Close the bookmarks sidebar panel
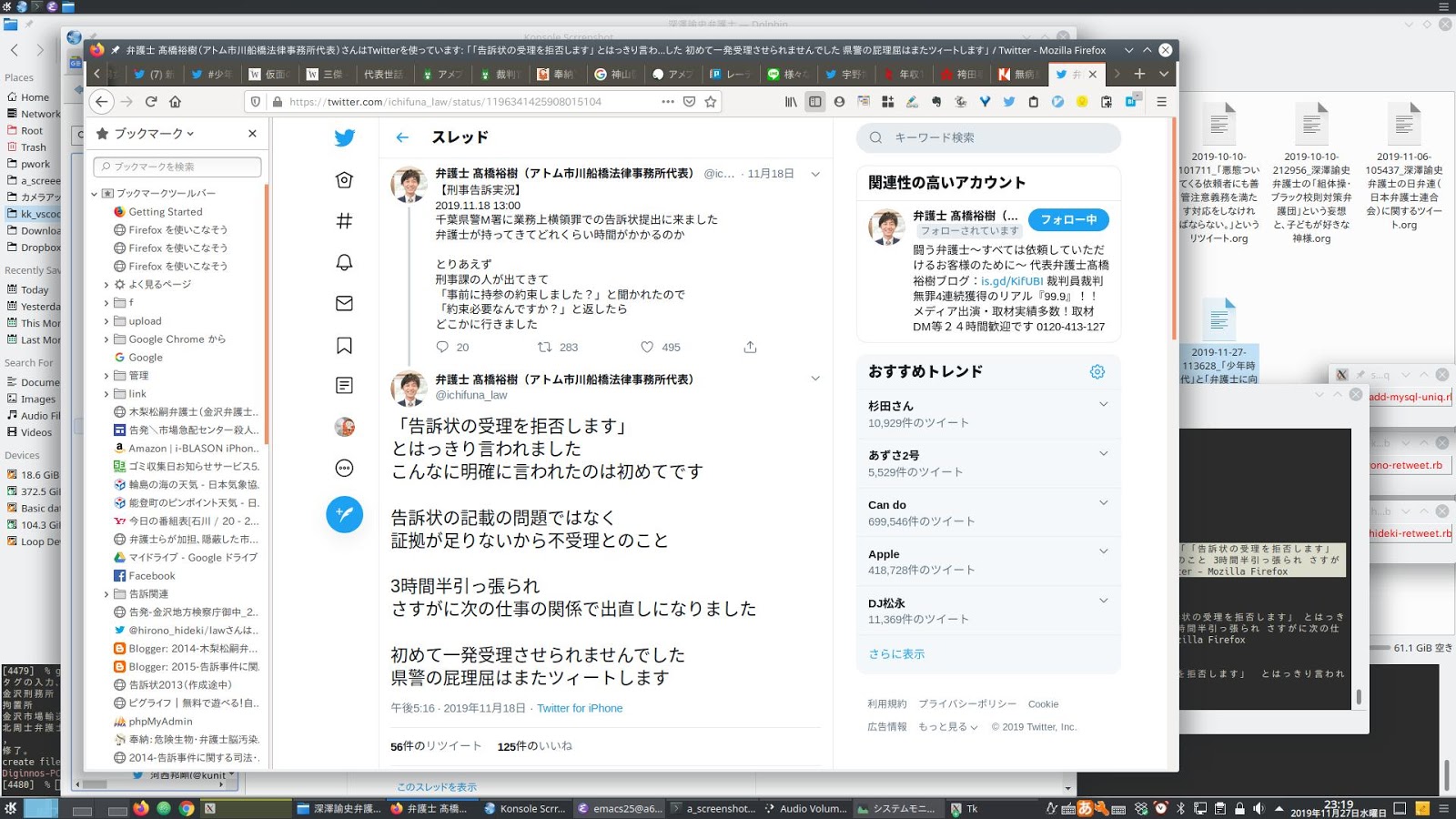Viewport: 1456px width, 819px height. point(252,133)
